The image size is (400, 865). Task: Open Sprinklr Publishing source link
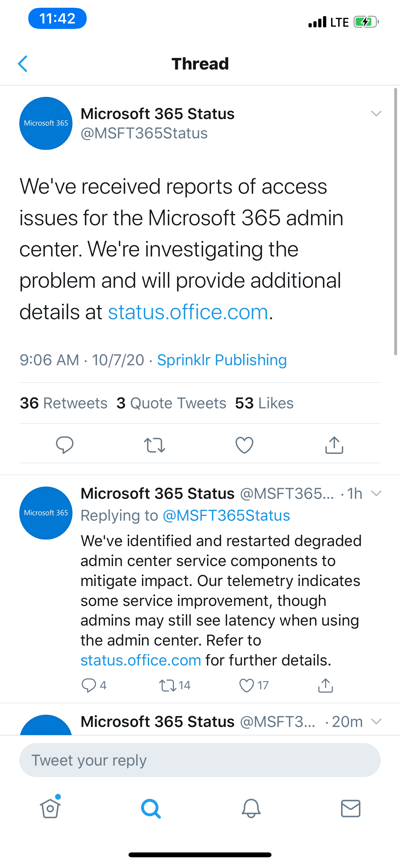click(x=222, y=360)
